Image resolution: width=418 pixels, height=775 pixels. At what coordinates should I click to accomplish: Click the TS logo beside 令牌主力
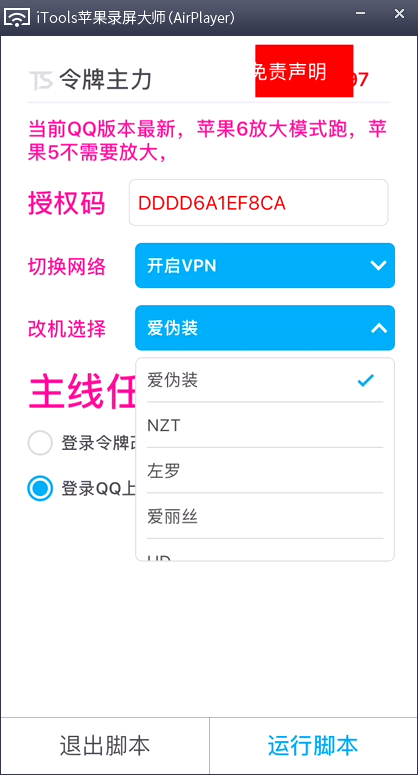41,80
